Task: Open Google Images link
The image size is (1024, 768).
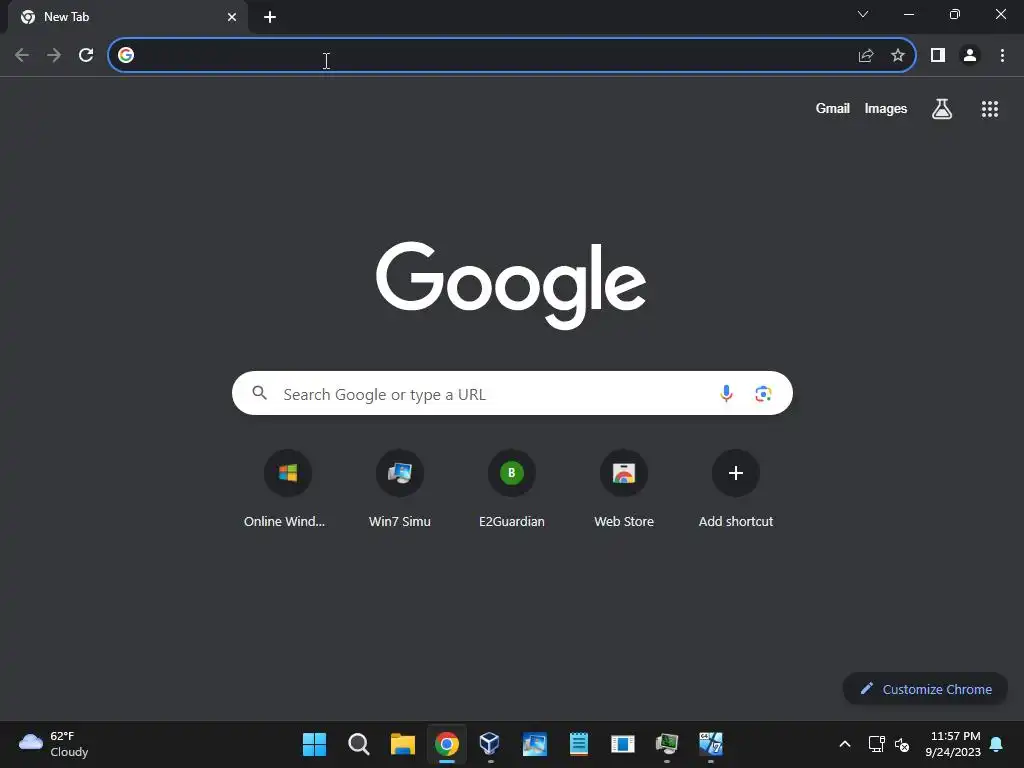Action: [x=886, y=108]
